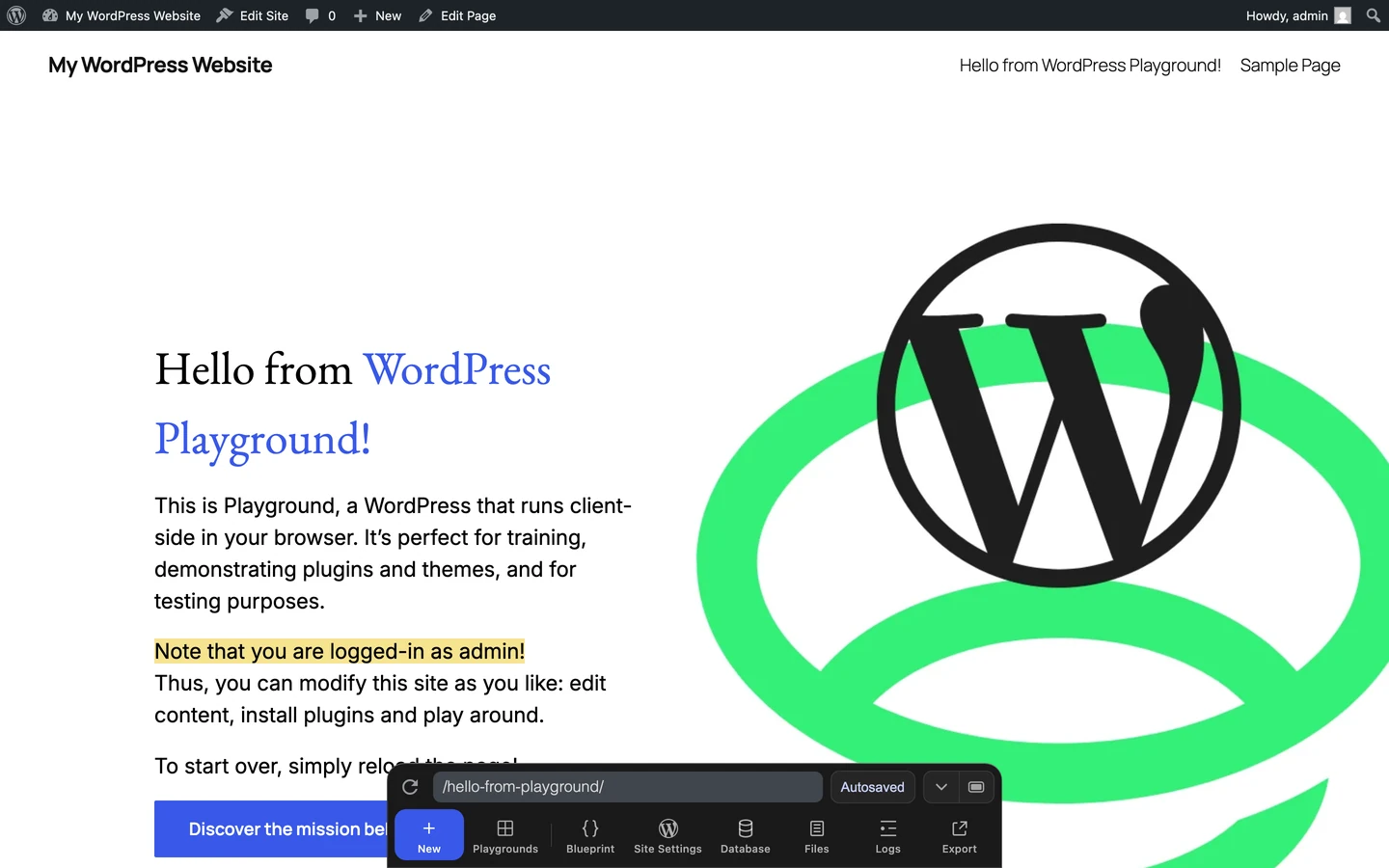The height and width of the screenshot is (868, 1389).
Task: Open My WordPress Website dashboard link in admin bar
Action: 122,15
